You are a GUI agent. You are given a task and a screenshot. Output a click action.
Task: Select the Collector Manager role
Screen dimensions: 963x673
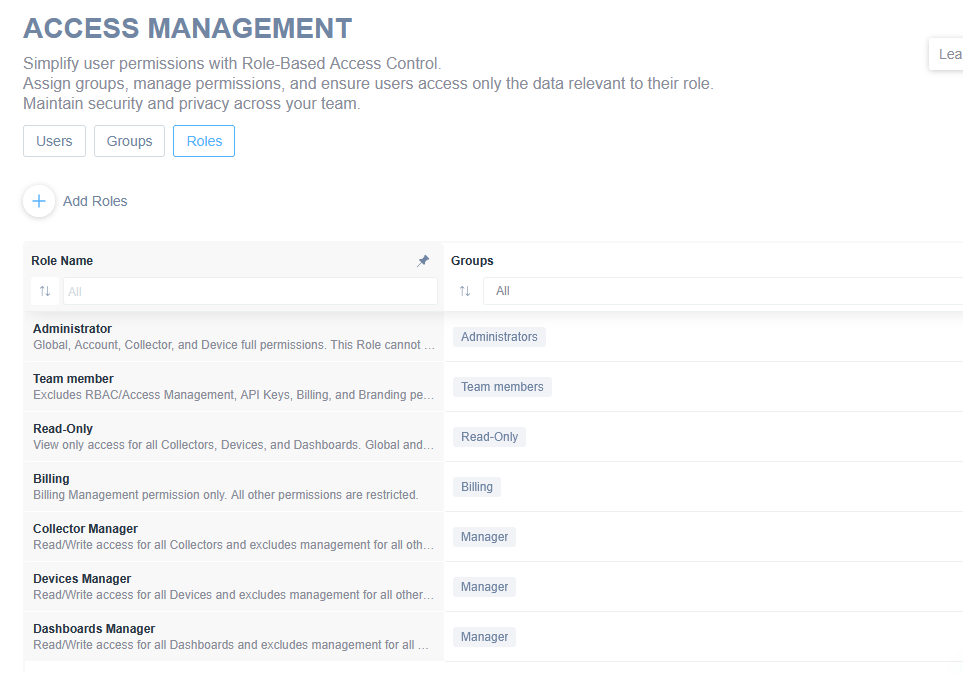tap(85, 529)
